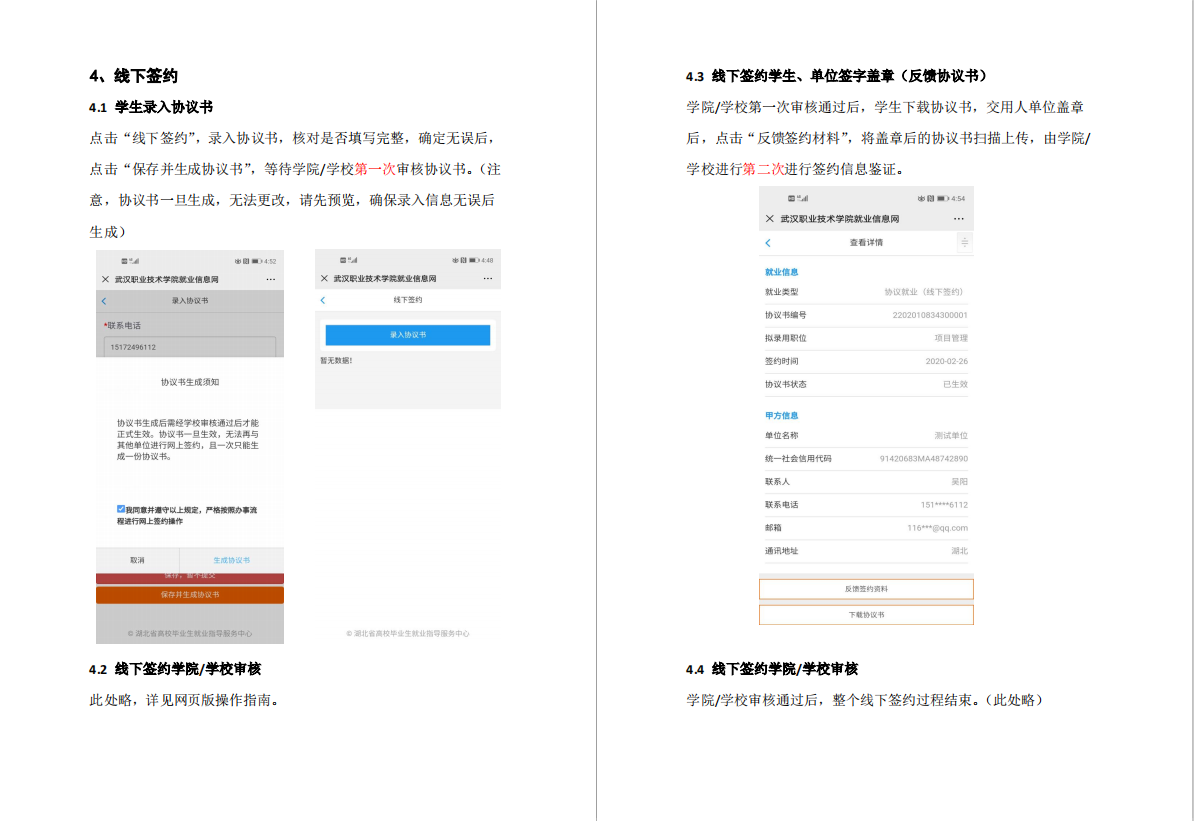The width and height of the screenshot is (1194, 821).
Task: Click the 武汉职业技术学院就业信息网 title in 查看详情 screenshot
Action: (840, 219)
